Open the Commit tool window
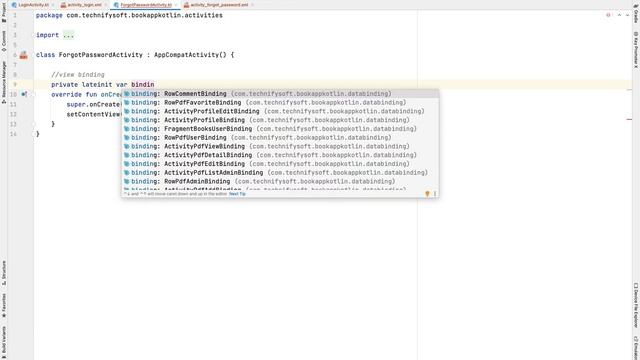 (x=4, y=41)
